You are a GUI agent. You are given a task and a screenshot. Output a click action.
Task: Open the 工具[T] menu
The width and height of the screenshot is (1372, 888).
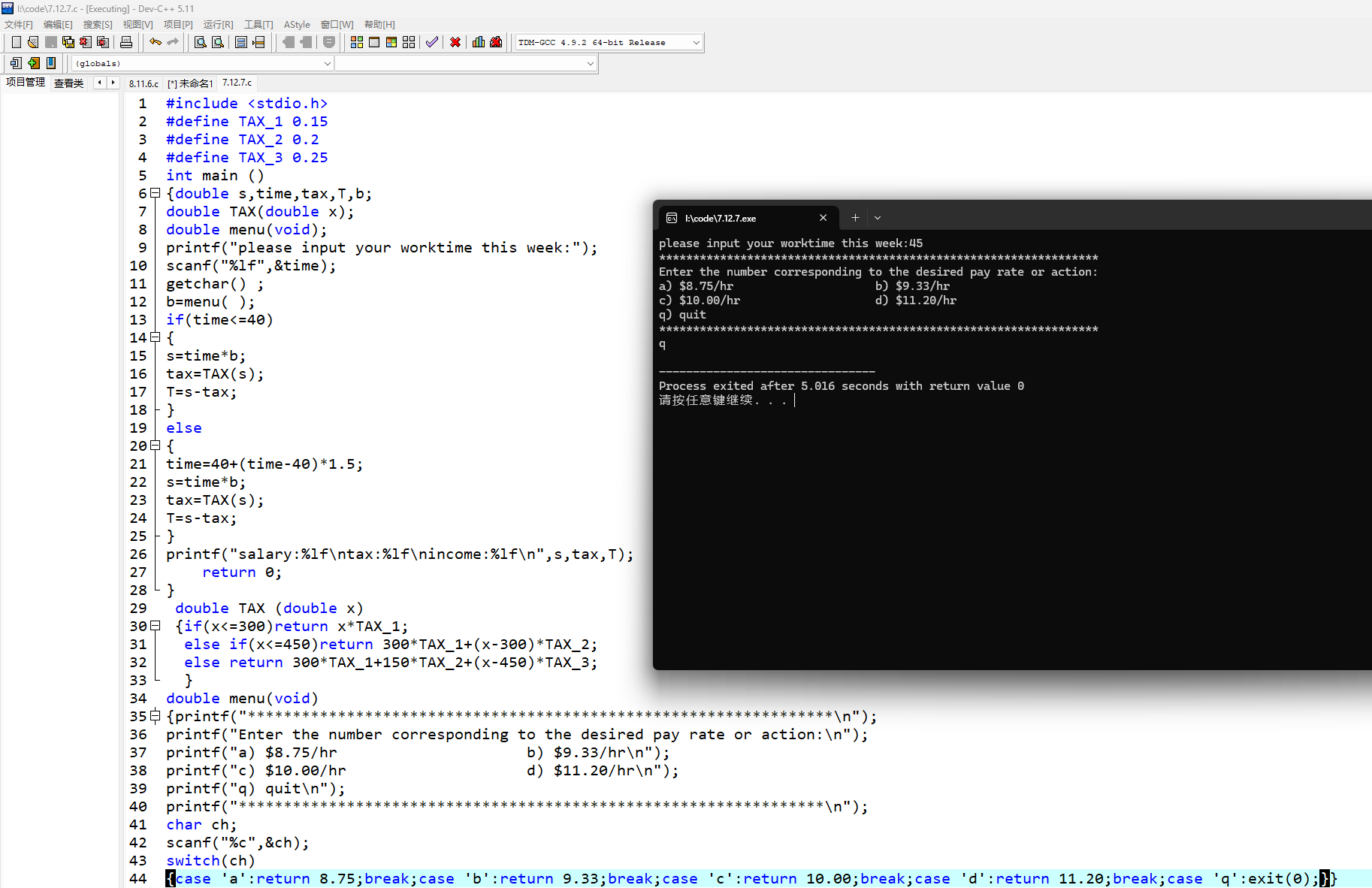click(x=258, y=24)
